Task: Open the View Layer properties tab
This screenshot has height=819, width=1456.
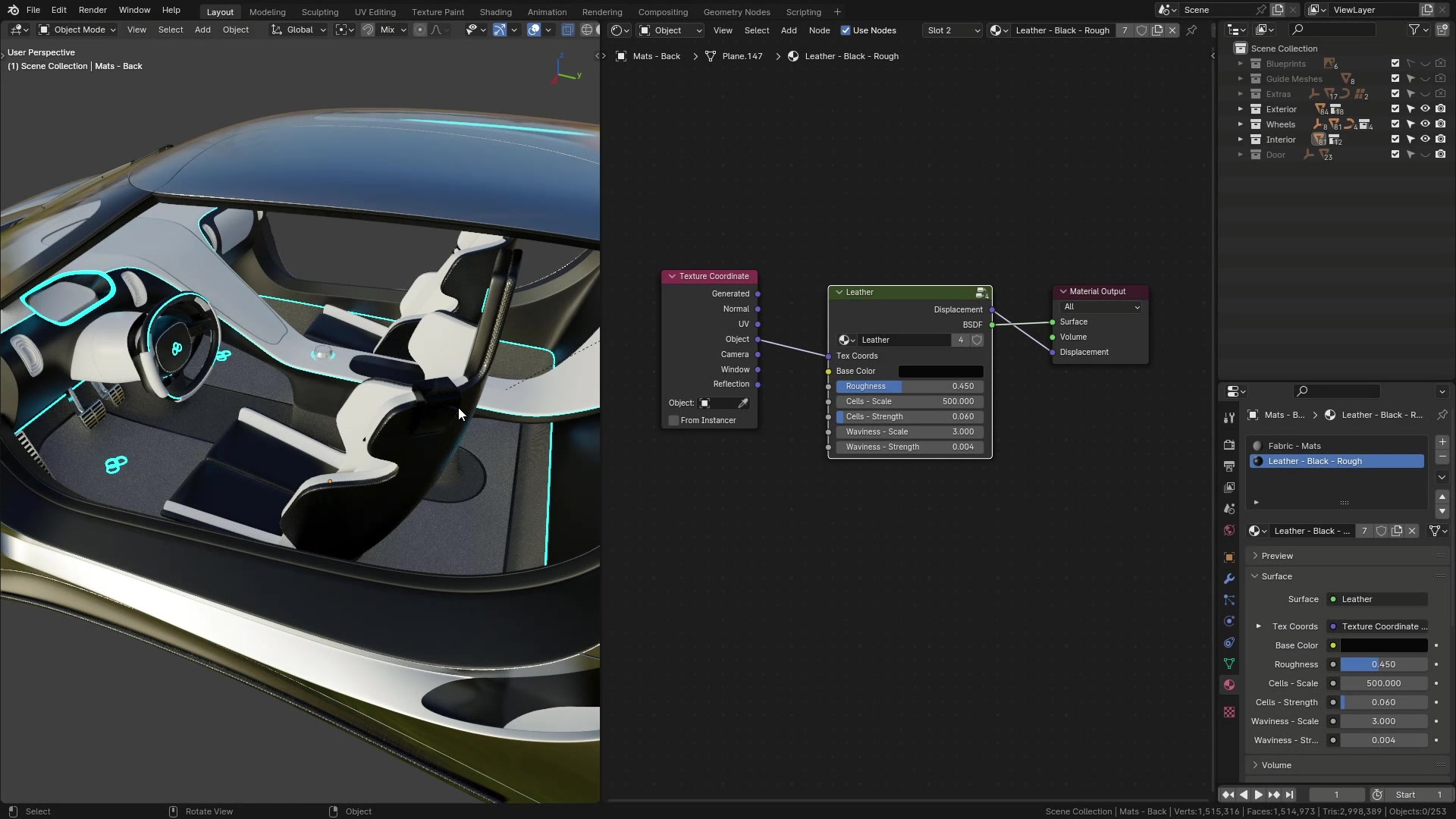Action: coord(1229,488)
